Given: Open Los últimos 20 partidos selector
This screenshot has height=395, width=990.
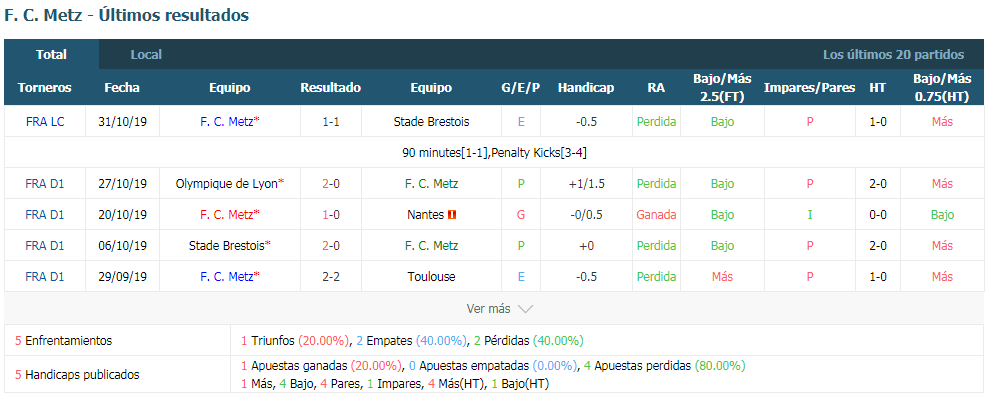Looking at the screenshot, I should 893,55.
